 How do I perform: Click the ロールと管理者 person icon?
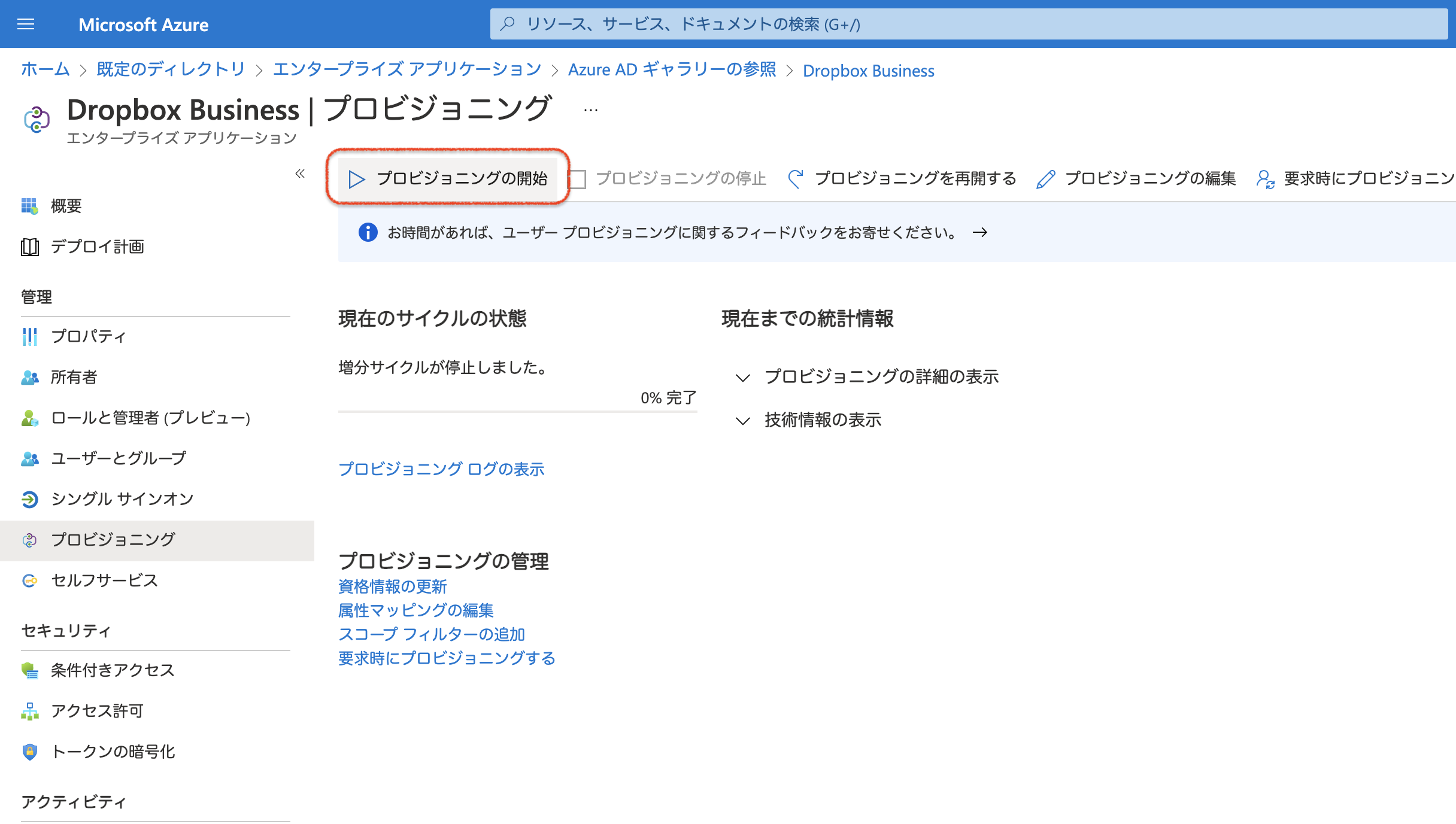tap(30, 418)
